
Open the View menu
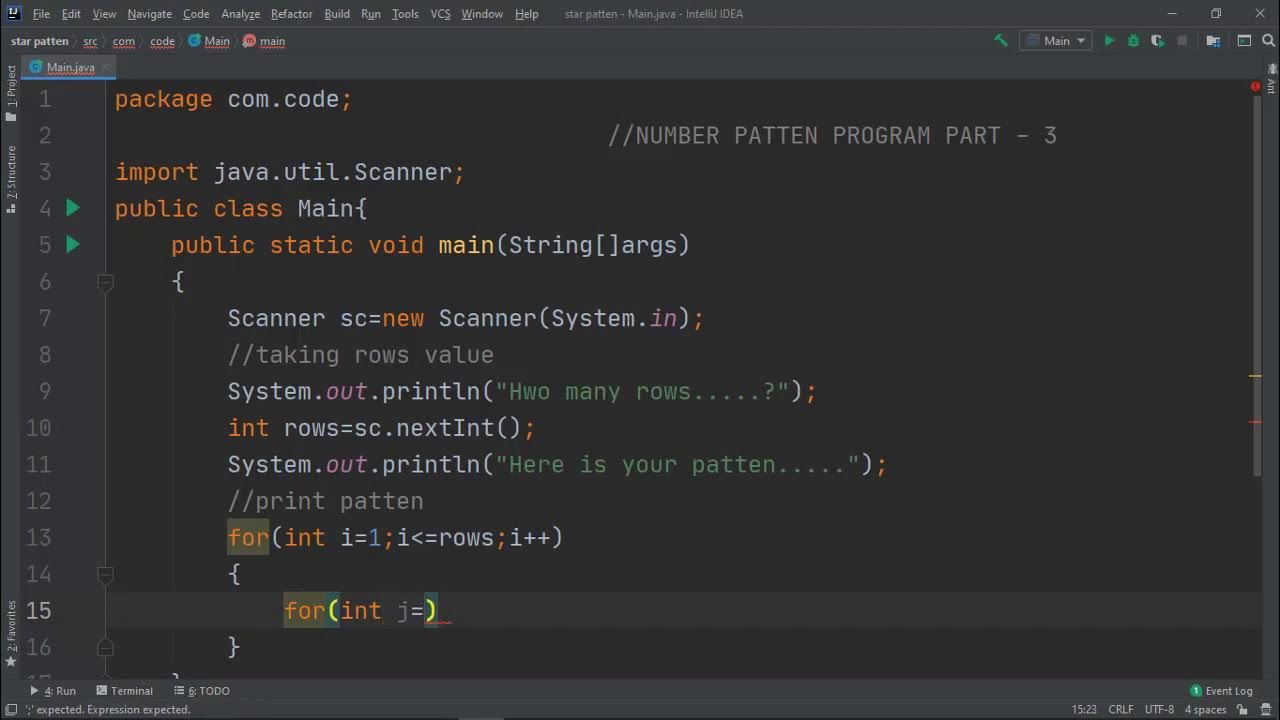click(104, 14)
